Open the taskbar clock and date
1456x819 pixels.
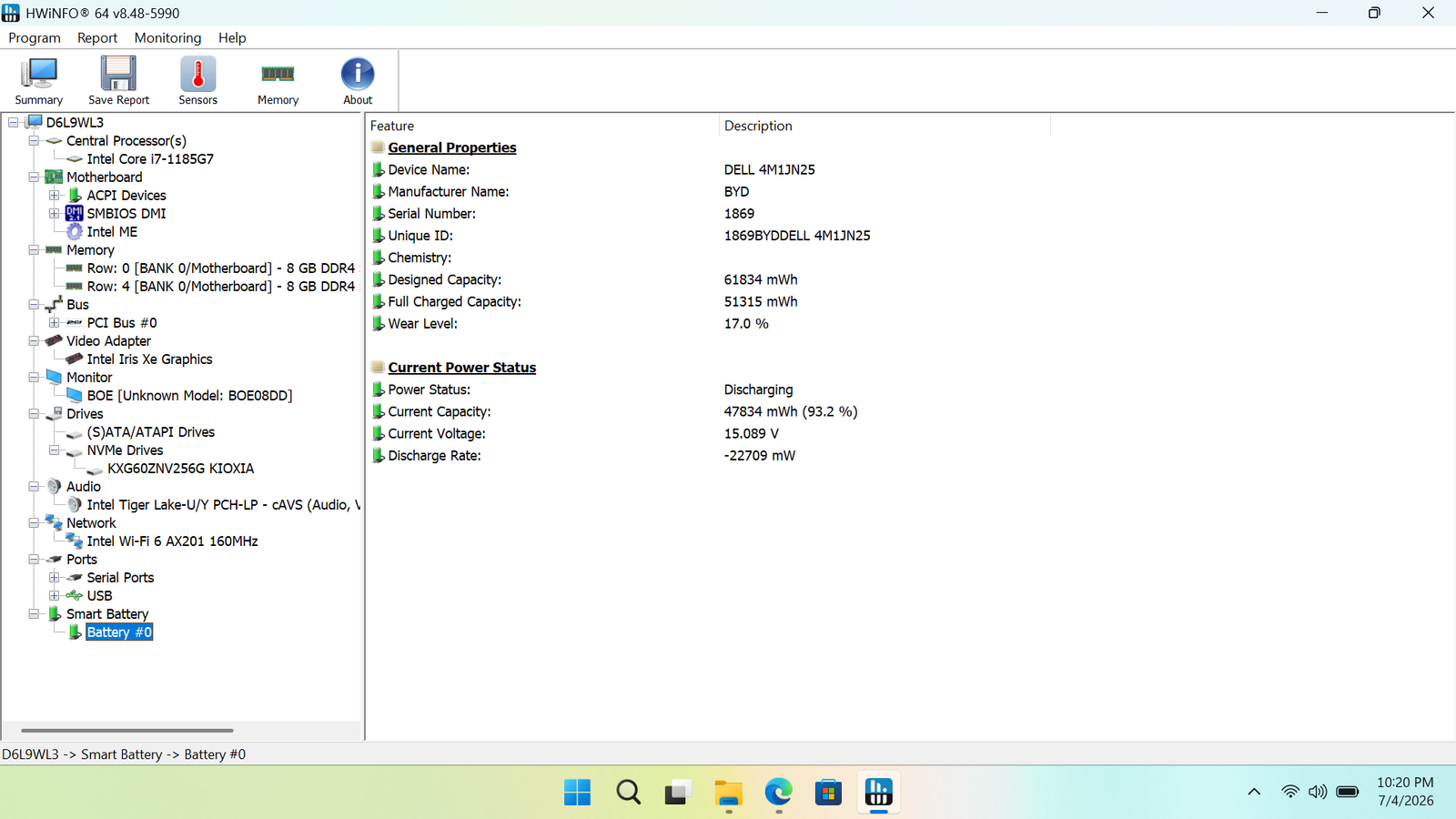[1405, 792]
